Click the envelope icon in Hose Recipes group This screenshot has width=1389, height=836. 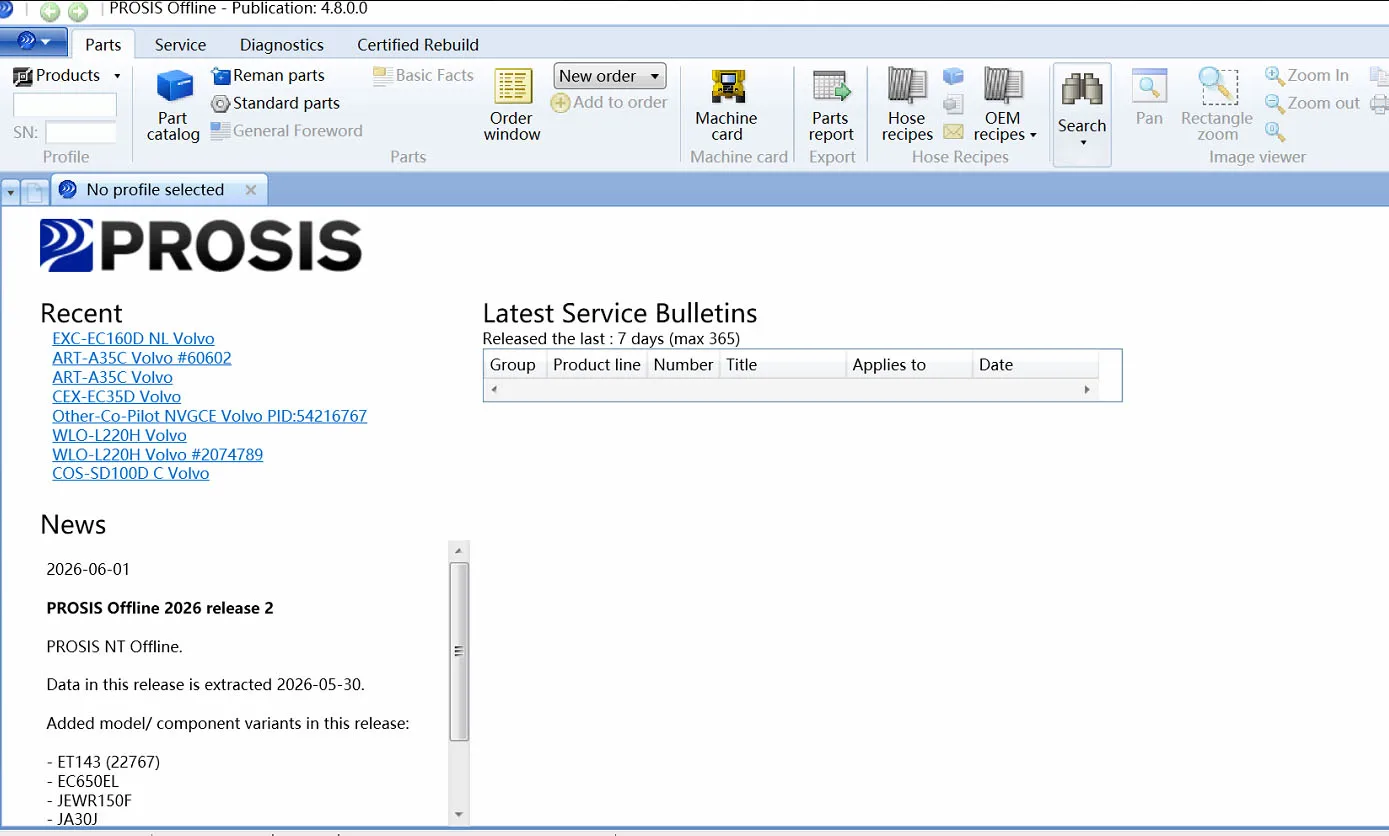[x=953, y=131]
